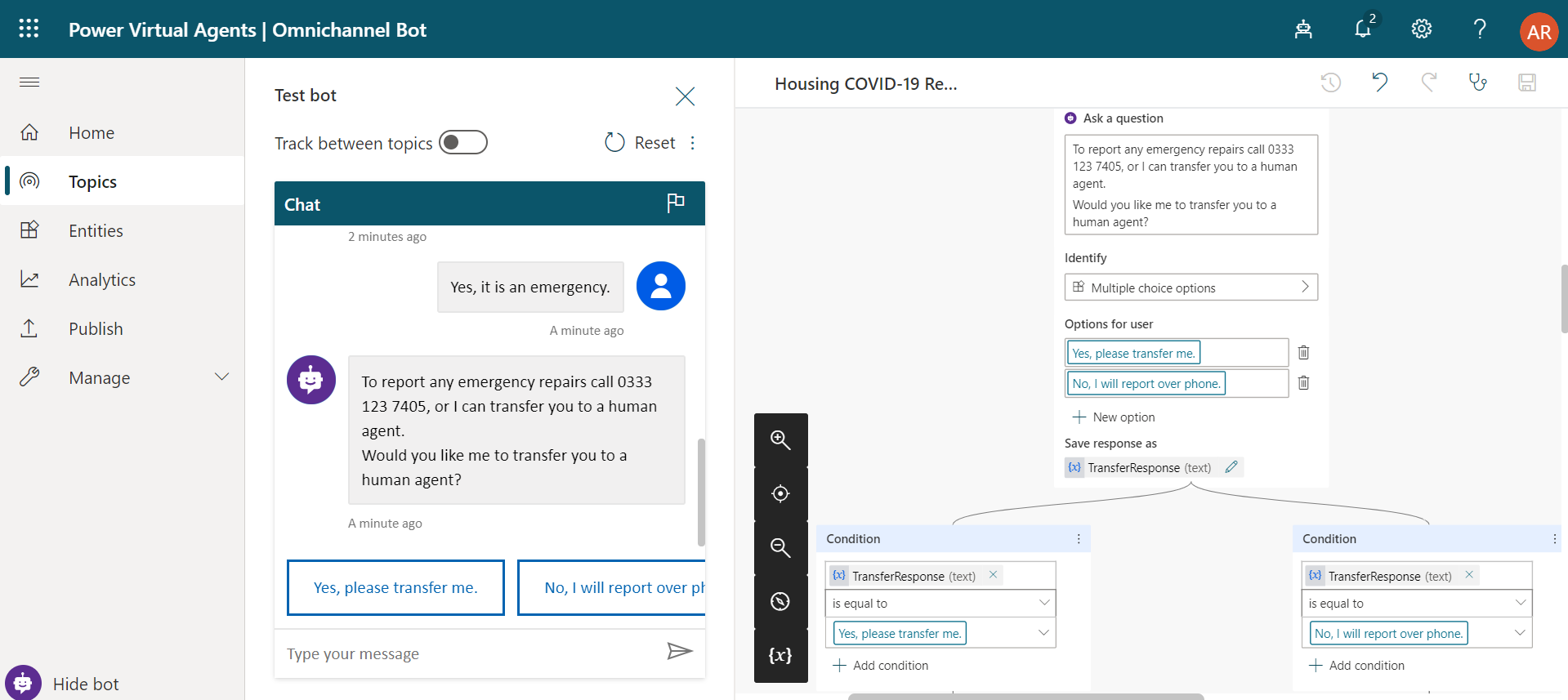This screenshot has width=1568, height=700.
Task: Add a New option for user
Action: click(x=1114, y=417)
